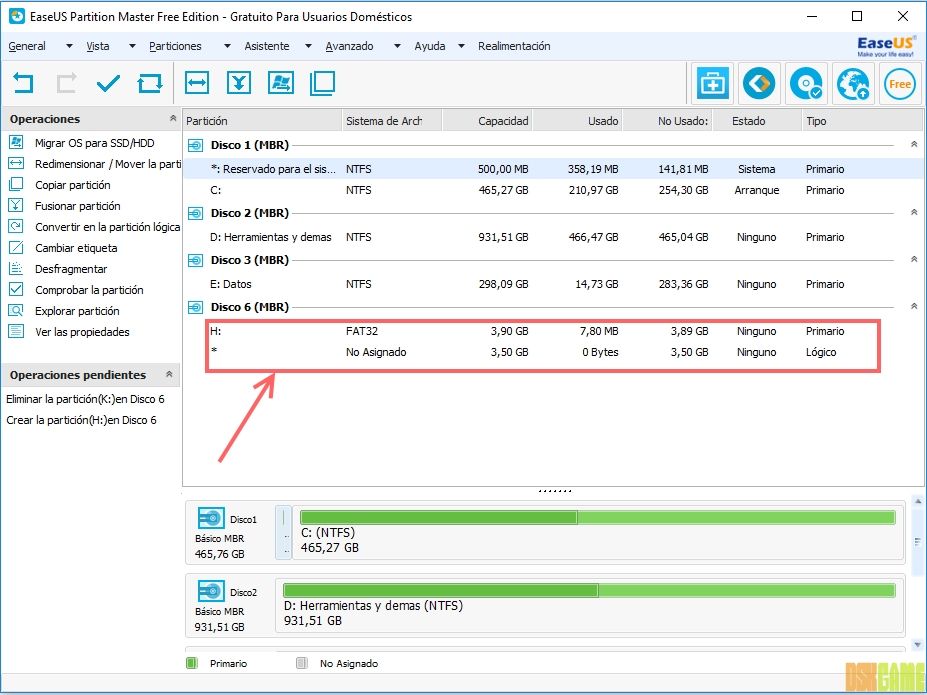Viewport: 927px width, 695px height.
Task: Select the H: FAT32 partition row
Action: (x=540, y=331)
